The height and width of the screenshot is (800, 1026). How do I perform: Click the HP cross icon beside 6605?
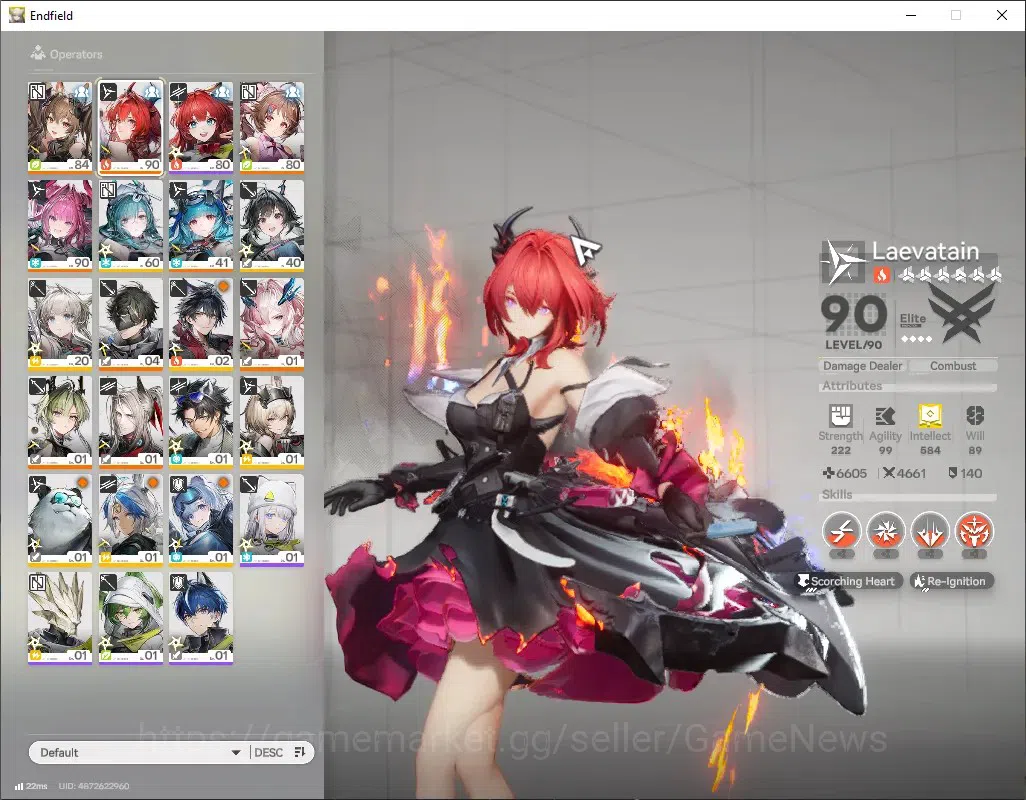828,473
